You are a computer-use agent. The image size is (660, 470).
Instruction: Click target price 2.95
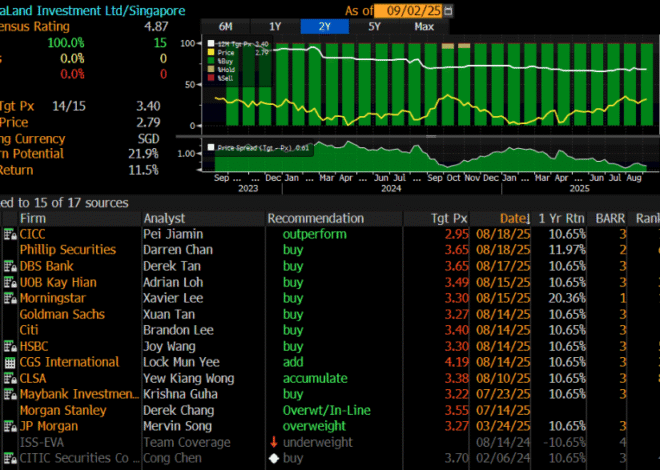(457, 234)
